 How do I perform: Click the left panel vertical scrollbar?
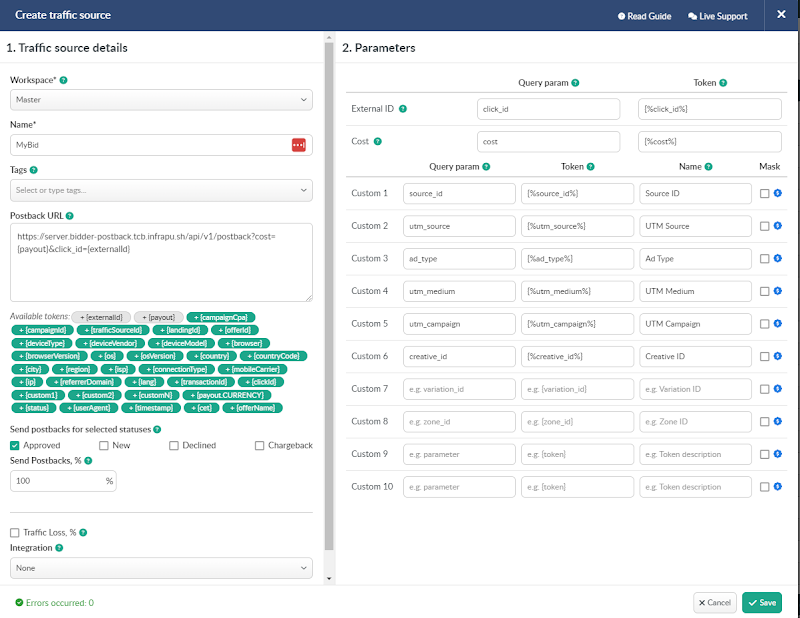coord(329,296)
